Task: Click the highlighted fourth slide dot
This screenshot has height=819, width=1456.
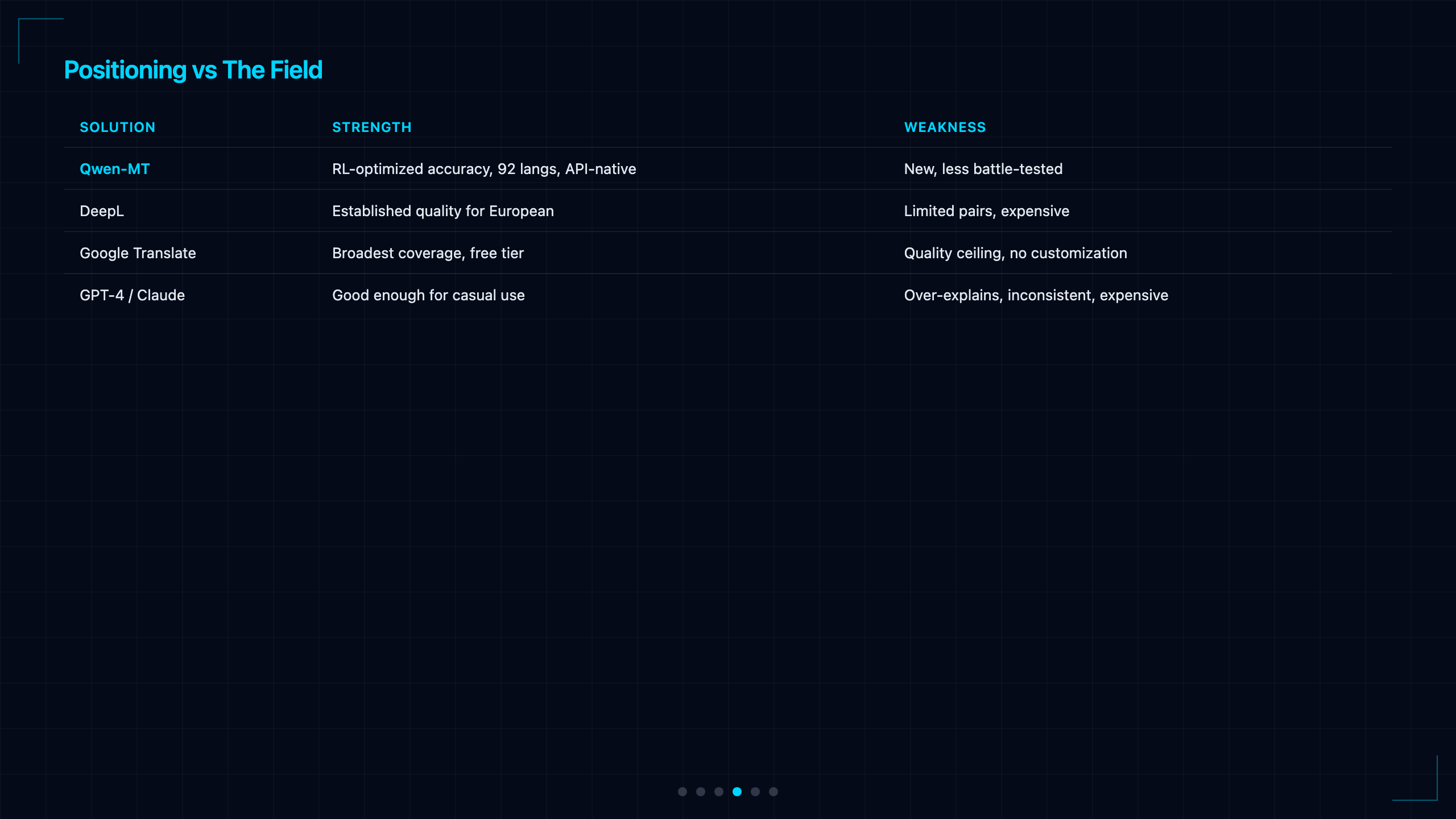Action: coord(737,792)
